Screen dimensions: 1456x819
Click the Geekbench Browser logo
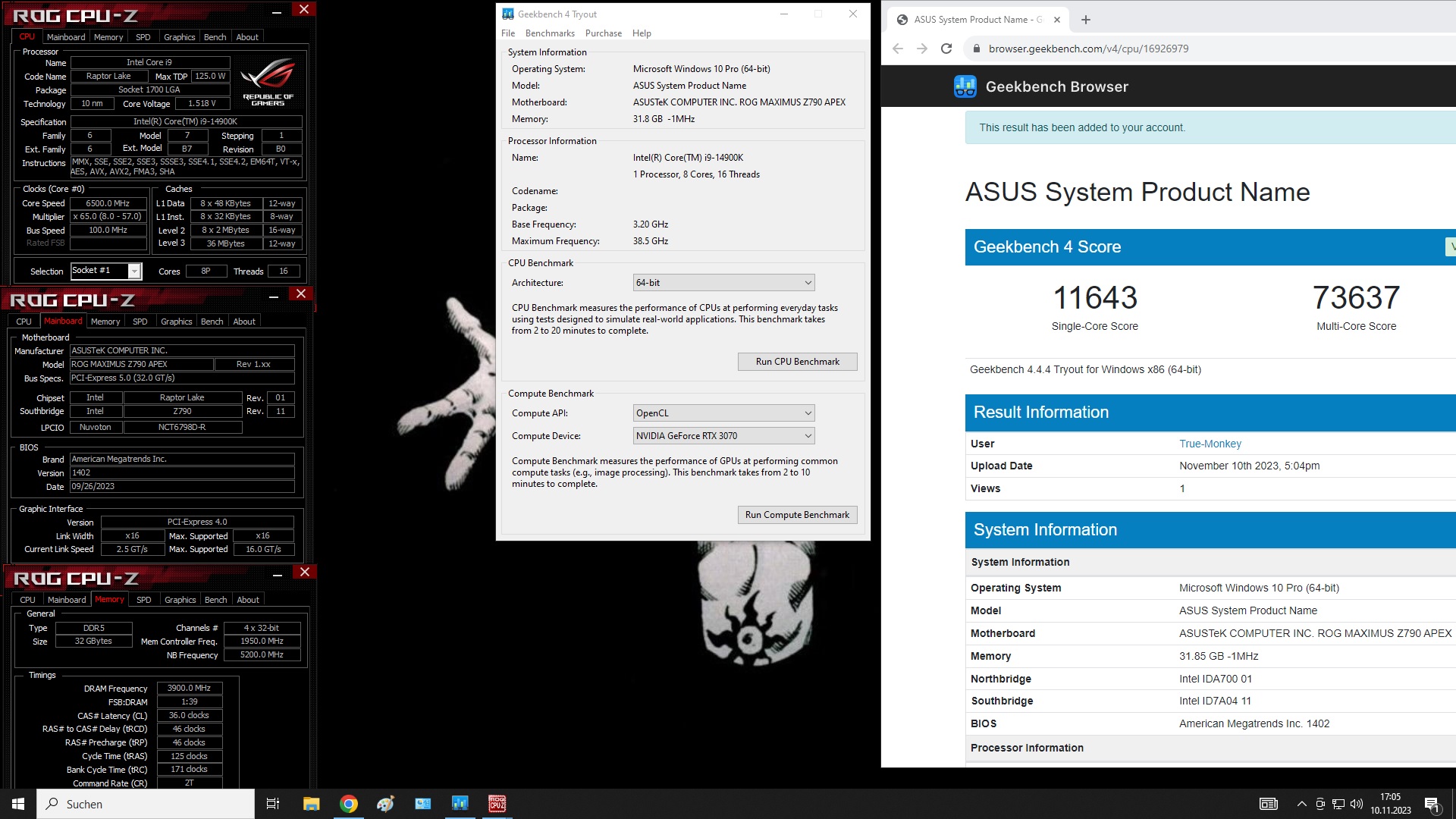point(965,86)
